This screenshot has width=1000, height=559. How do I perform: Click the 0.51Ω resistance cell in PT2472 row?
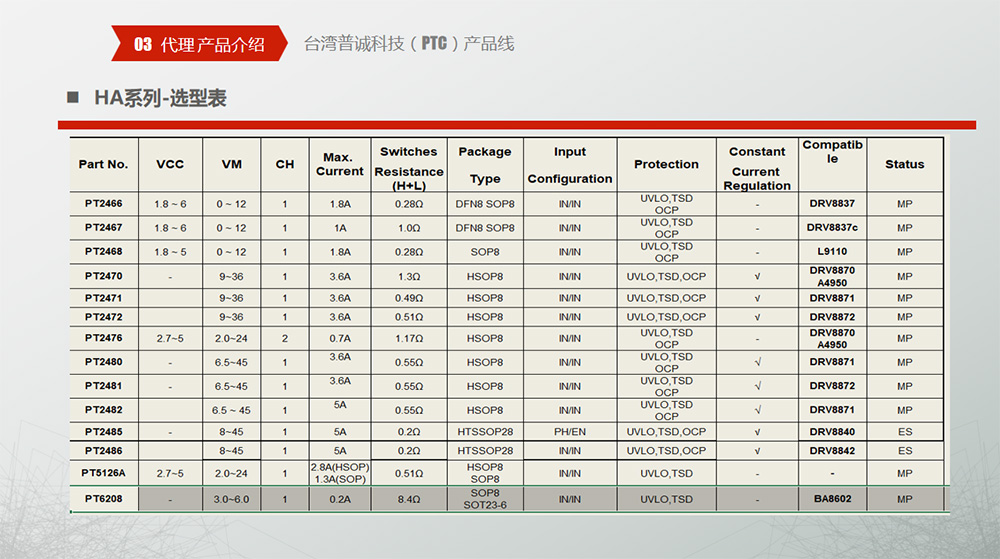point(409,317)
